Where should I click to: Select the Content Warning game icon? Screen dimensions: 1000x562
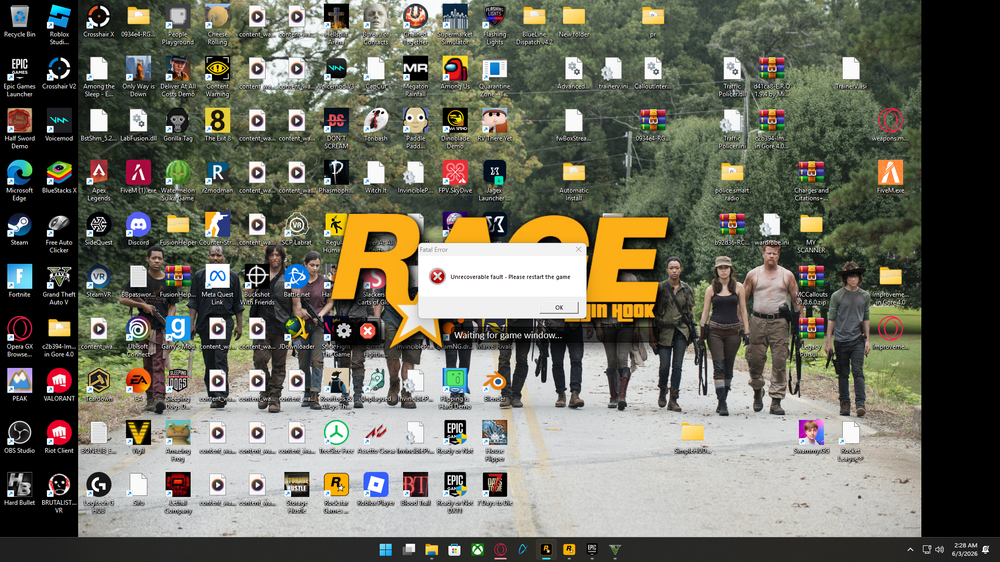(217, 77)
